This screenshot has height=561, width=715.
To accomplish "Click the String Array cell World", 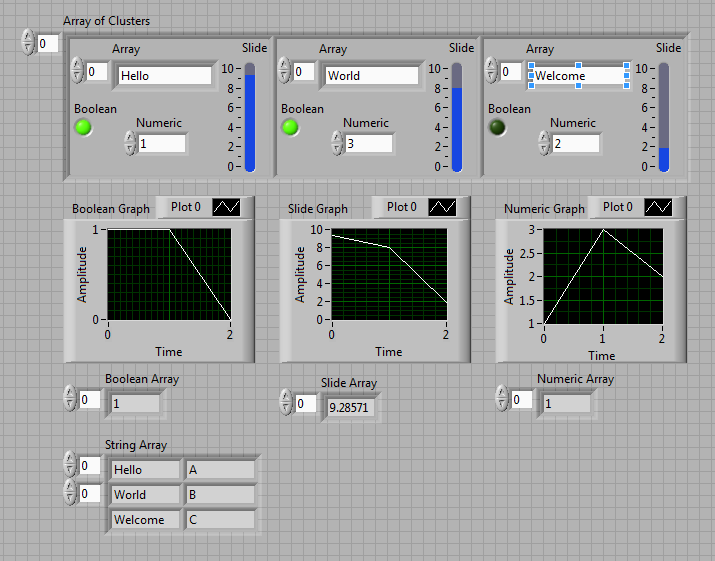I will click(145, 494).
